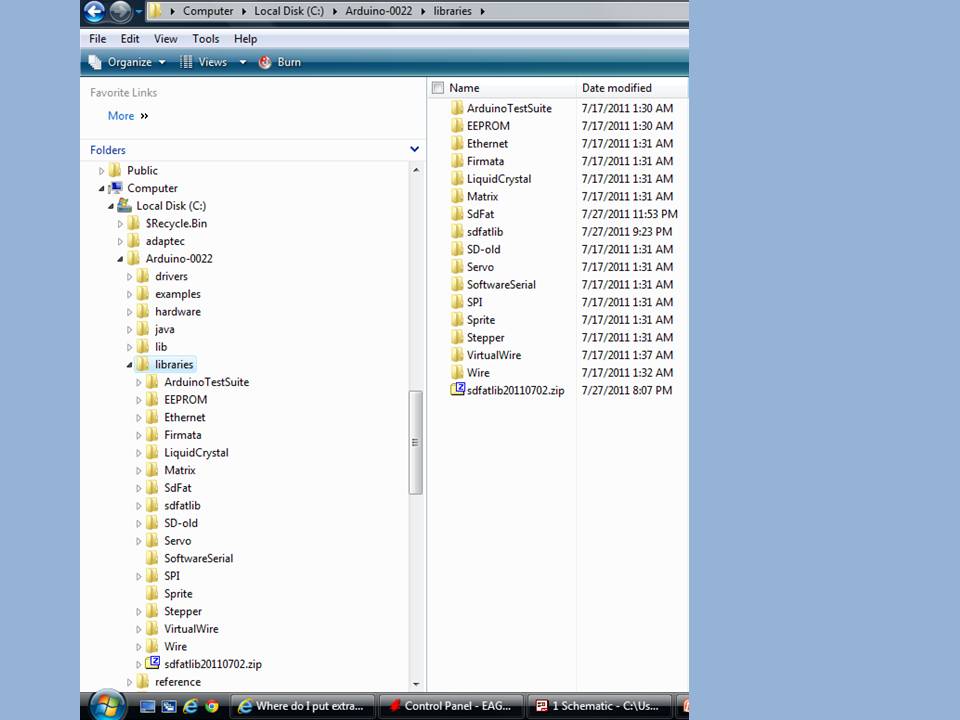Open the Wire folder from the file list
This screenshot has width=960, height=720.
tap(477, 372)
